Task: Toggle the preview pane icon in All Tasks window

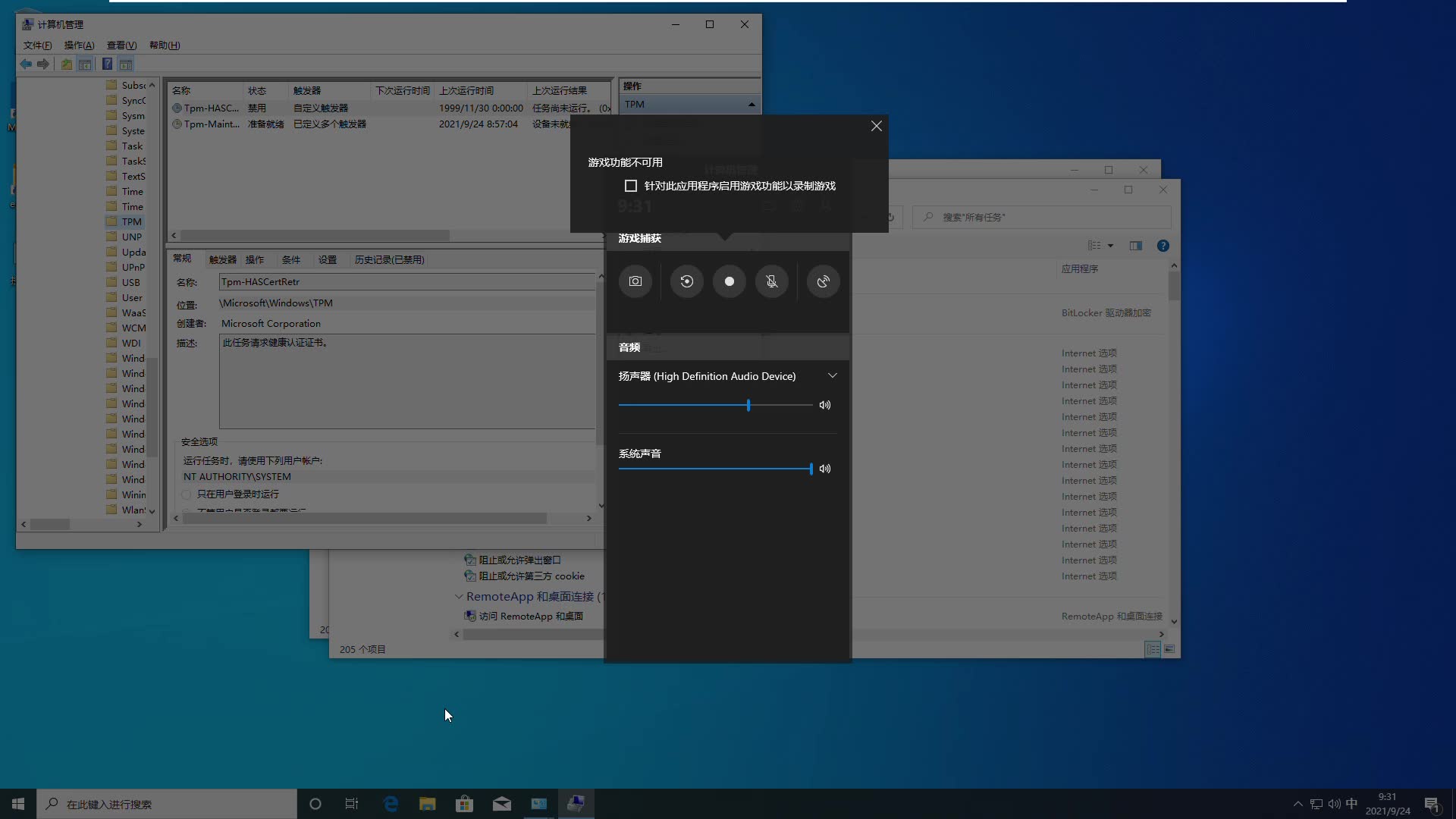Action: (1136, 246)
